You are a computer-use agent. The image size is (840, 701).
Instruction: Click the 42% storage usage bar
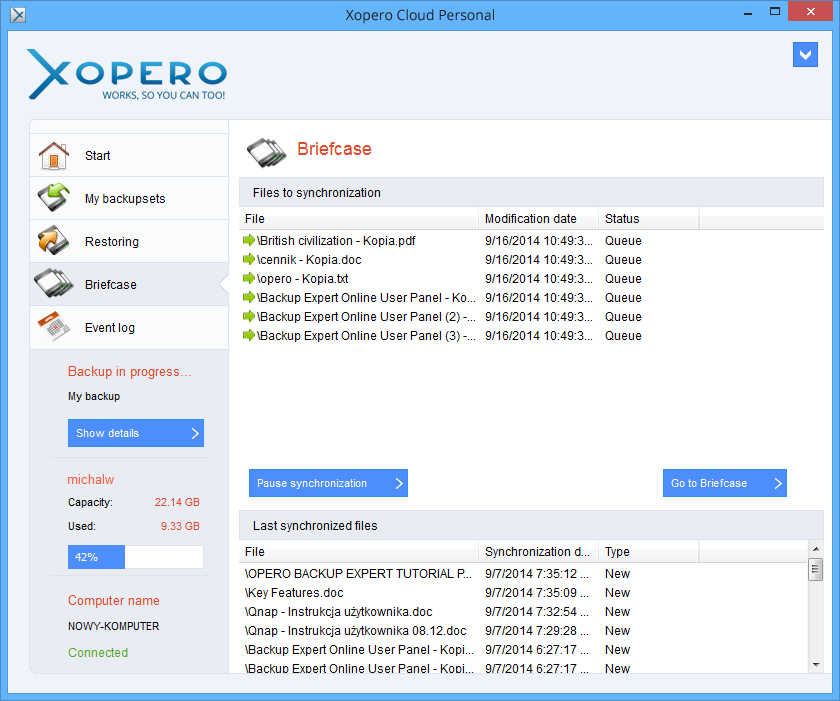136,557
